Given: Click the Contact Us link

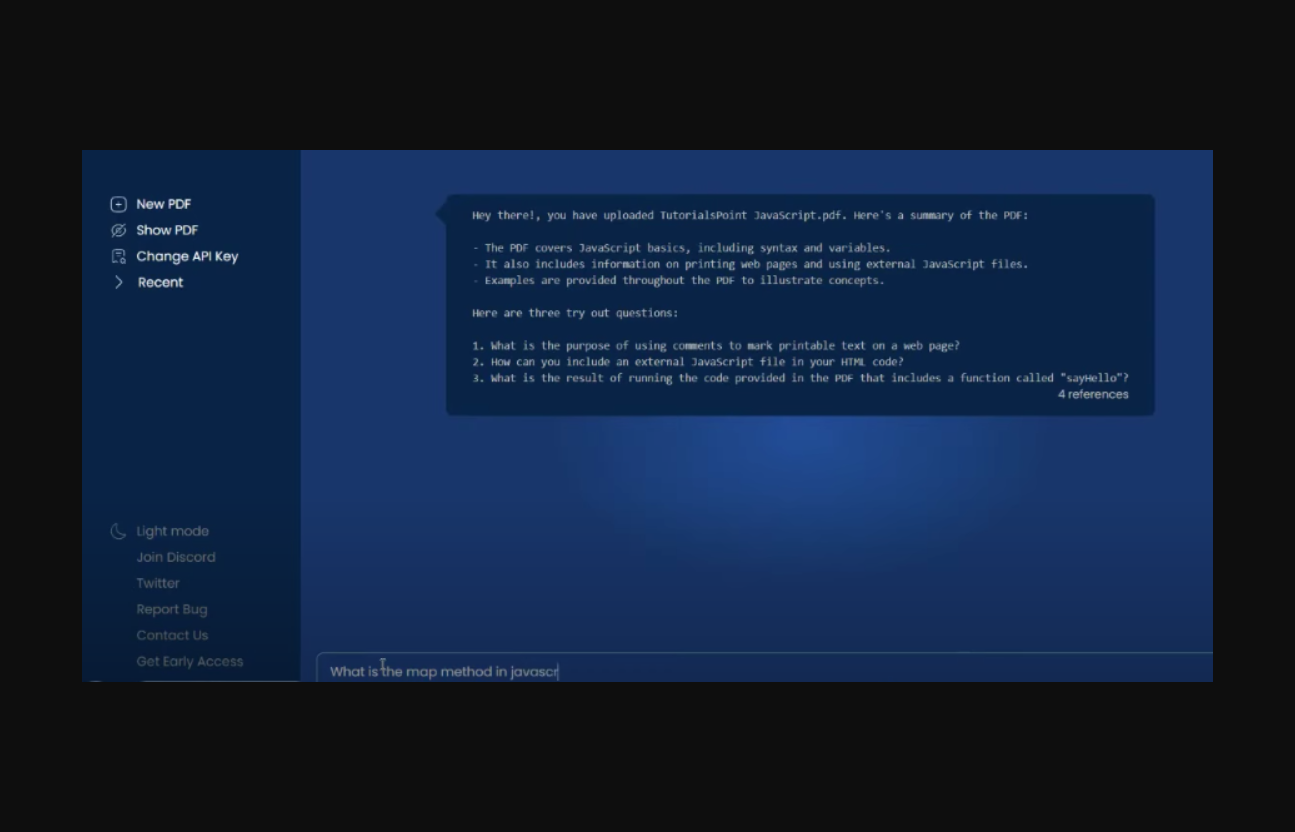Looking at the screenshot, I should point(172,635).
